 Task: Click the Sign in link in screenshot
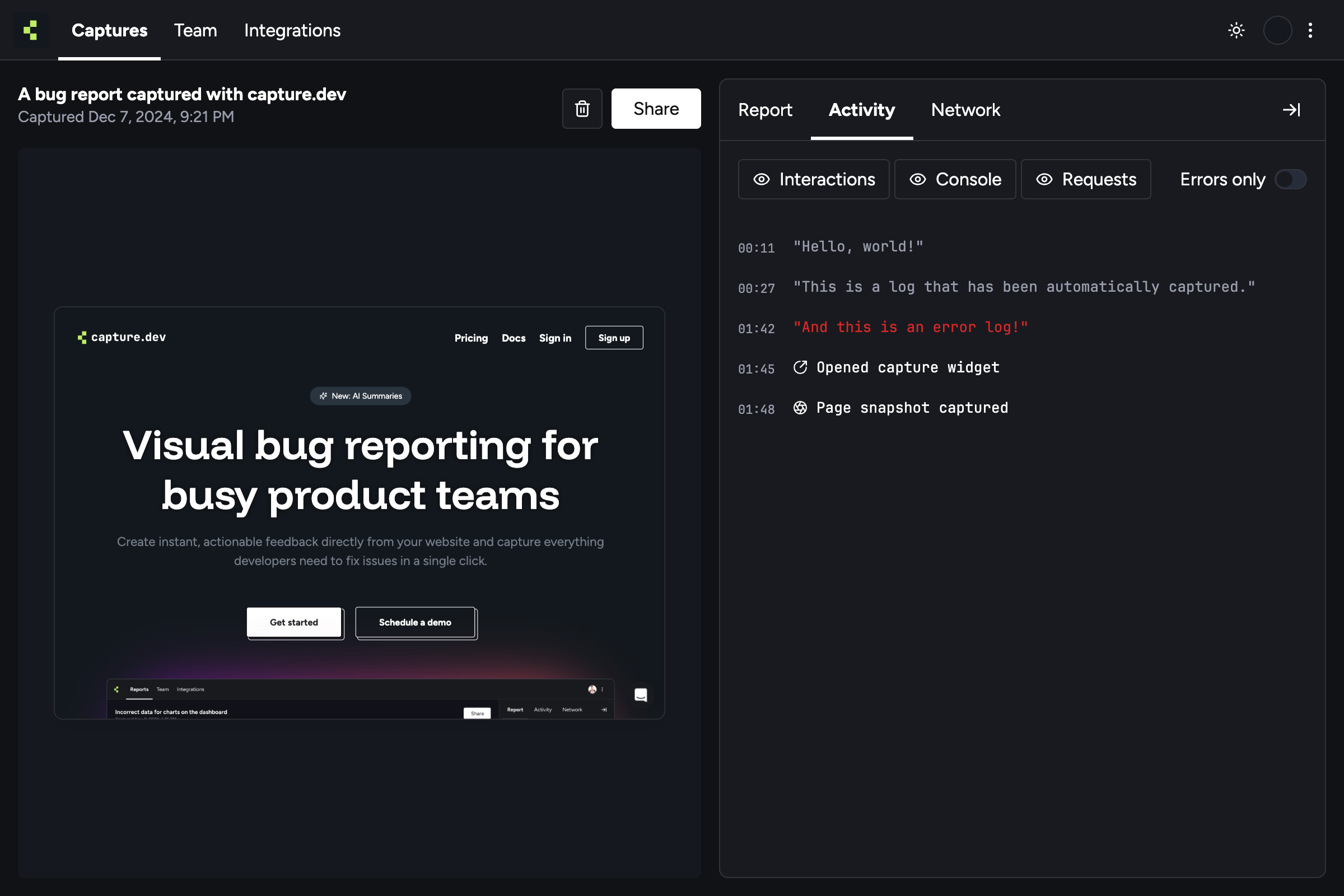click(x=555, y=338)
